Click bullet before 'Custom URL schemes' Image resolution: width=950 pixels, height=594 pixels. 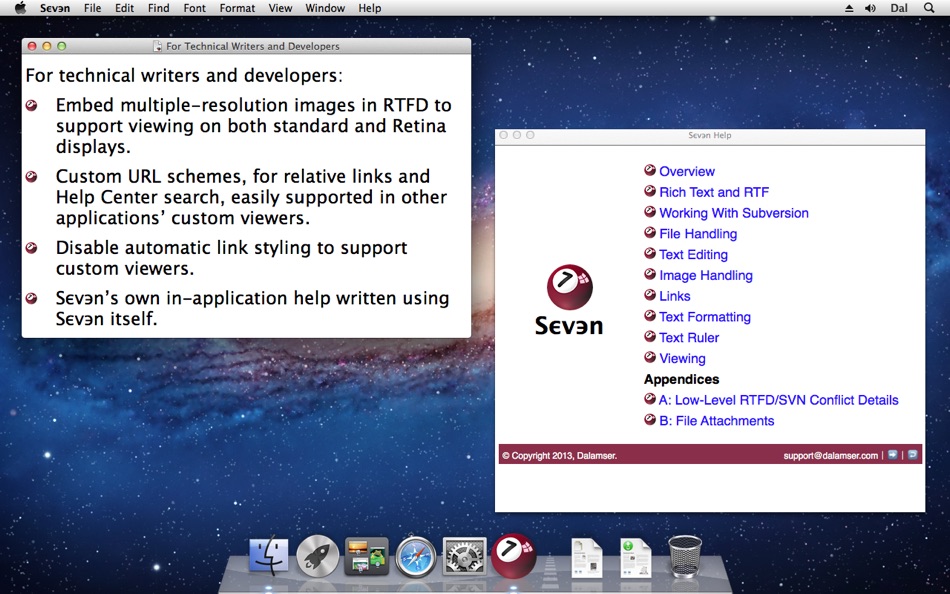click(32, 176)
